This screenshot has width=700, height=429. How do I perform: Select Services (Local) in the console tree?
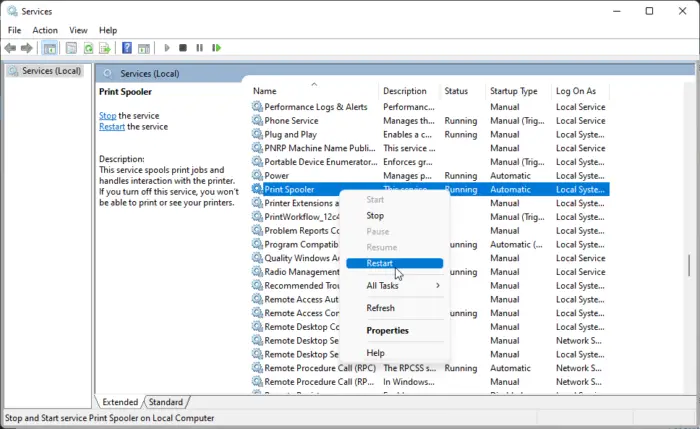tap(50, 71)
